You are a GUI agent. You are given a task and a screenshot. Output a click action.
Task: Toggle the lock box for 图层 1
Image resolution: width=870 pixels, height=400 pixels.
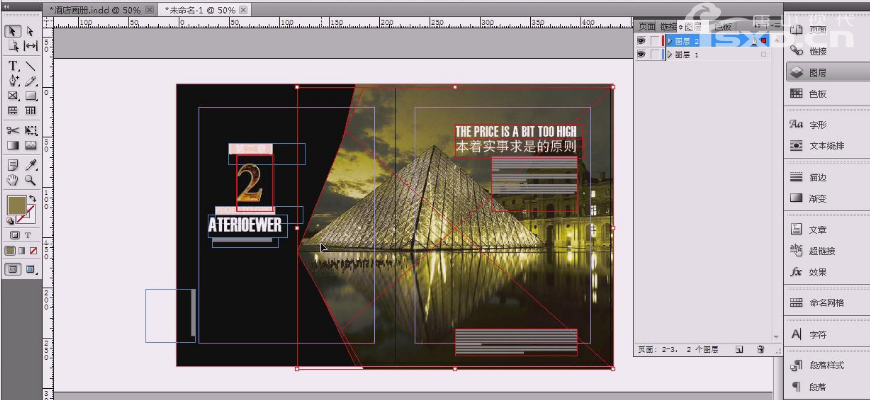tap(656, 55)
